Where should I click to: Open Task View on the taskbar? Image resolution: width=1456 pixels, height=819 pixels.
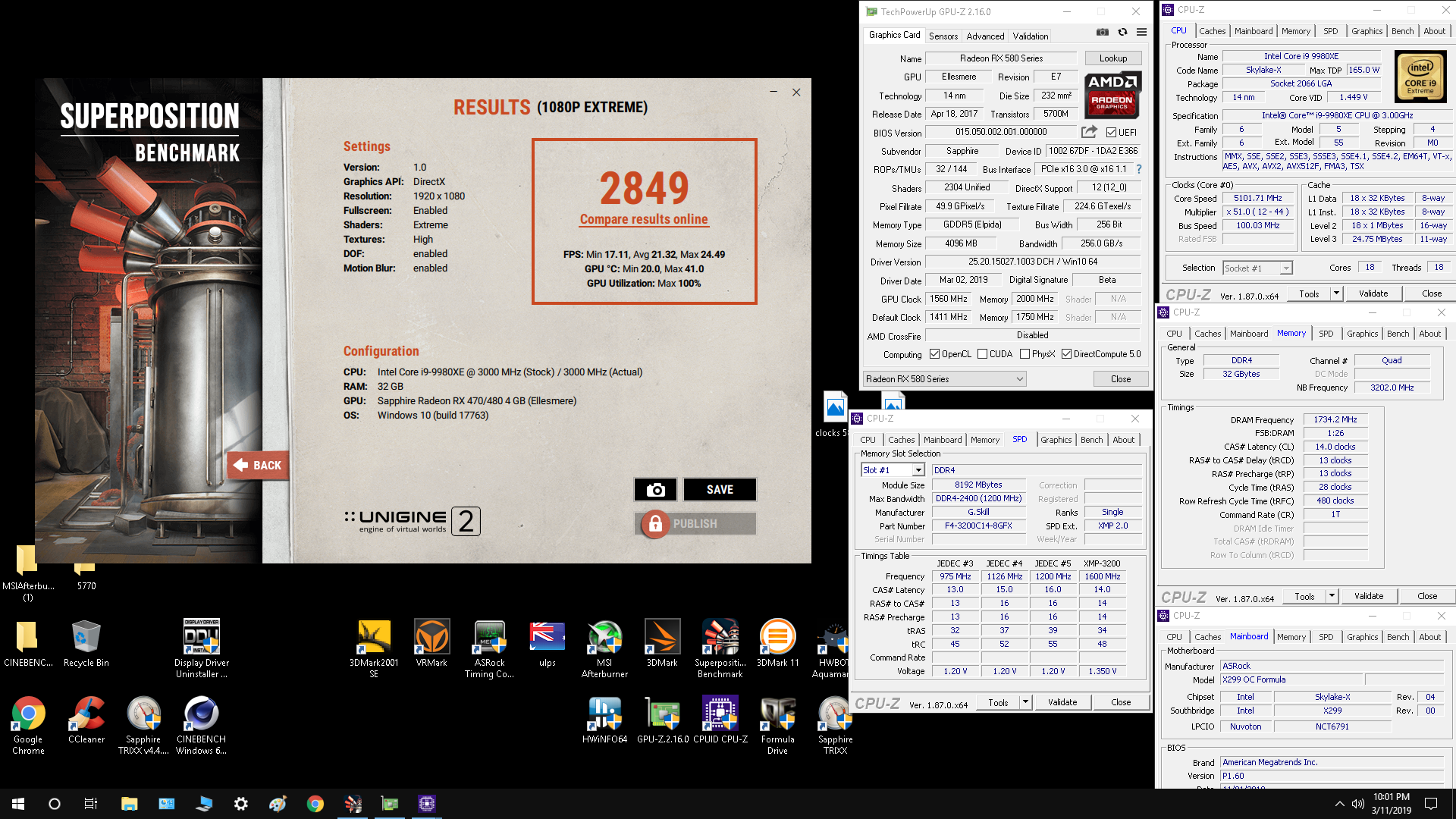(91, 804)
